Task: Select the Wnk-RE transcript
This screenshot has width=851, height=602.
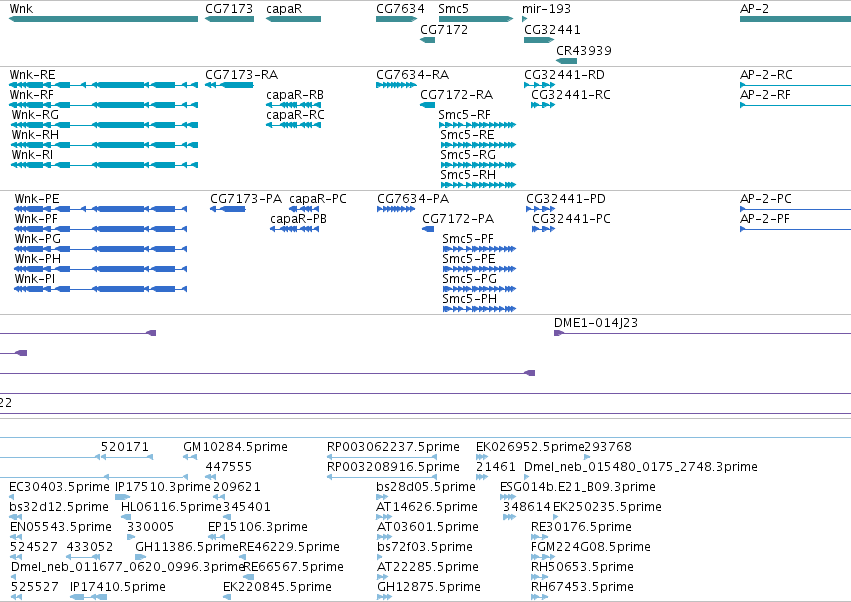Action: [x=32, y=75]
